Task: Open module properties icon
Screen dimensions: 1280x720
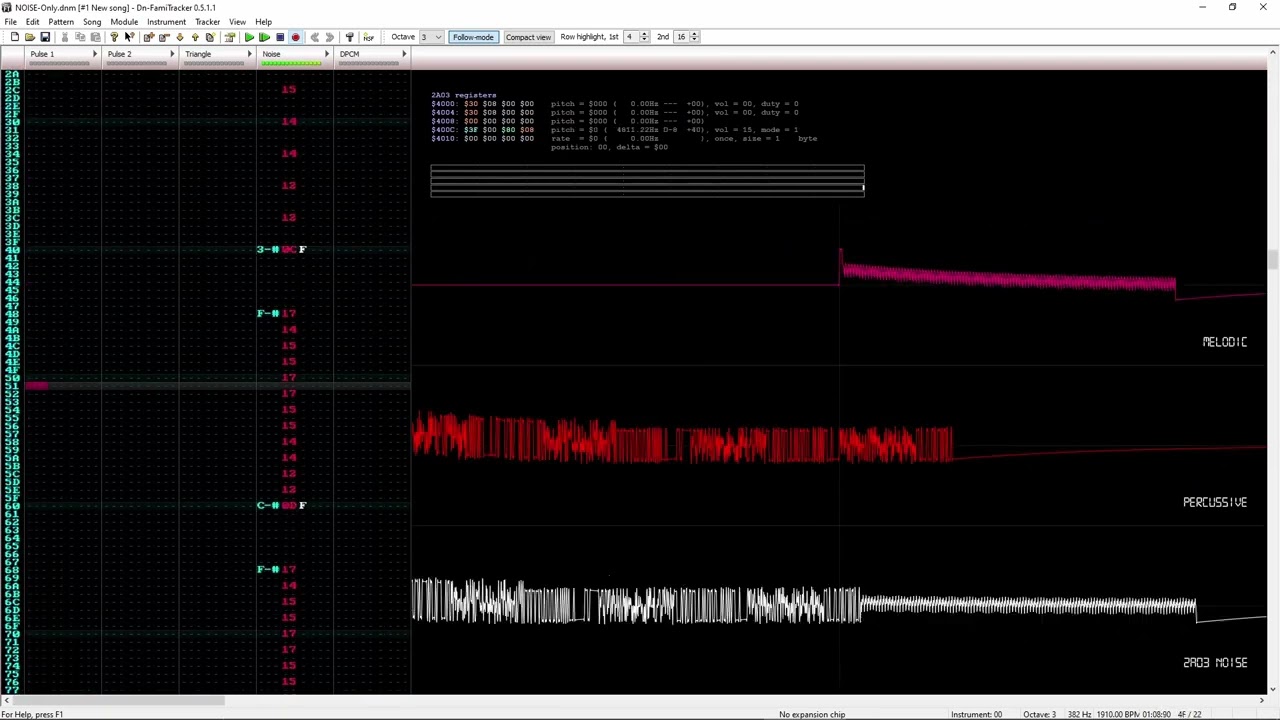Action: [x=230, y=37]
